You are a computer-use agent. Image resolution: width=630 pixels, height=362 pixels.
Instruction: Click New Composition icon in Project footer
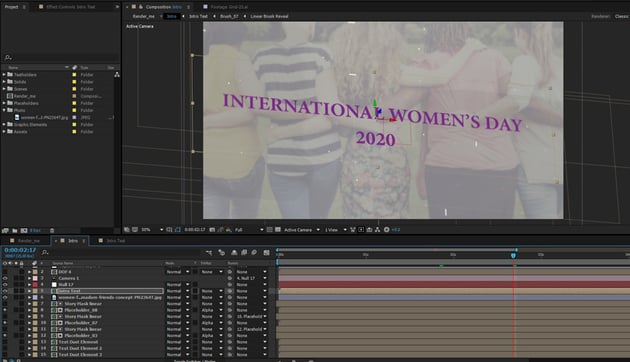tap(24, 231)
